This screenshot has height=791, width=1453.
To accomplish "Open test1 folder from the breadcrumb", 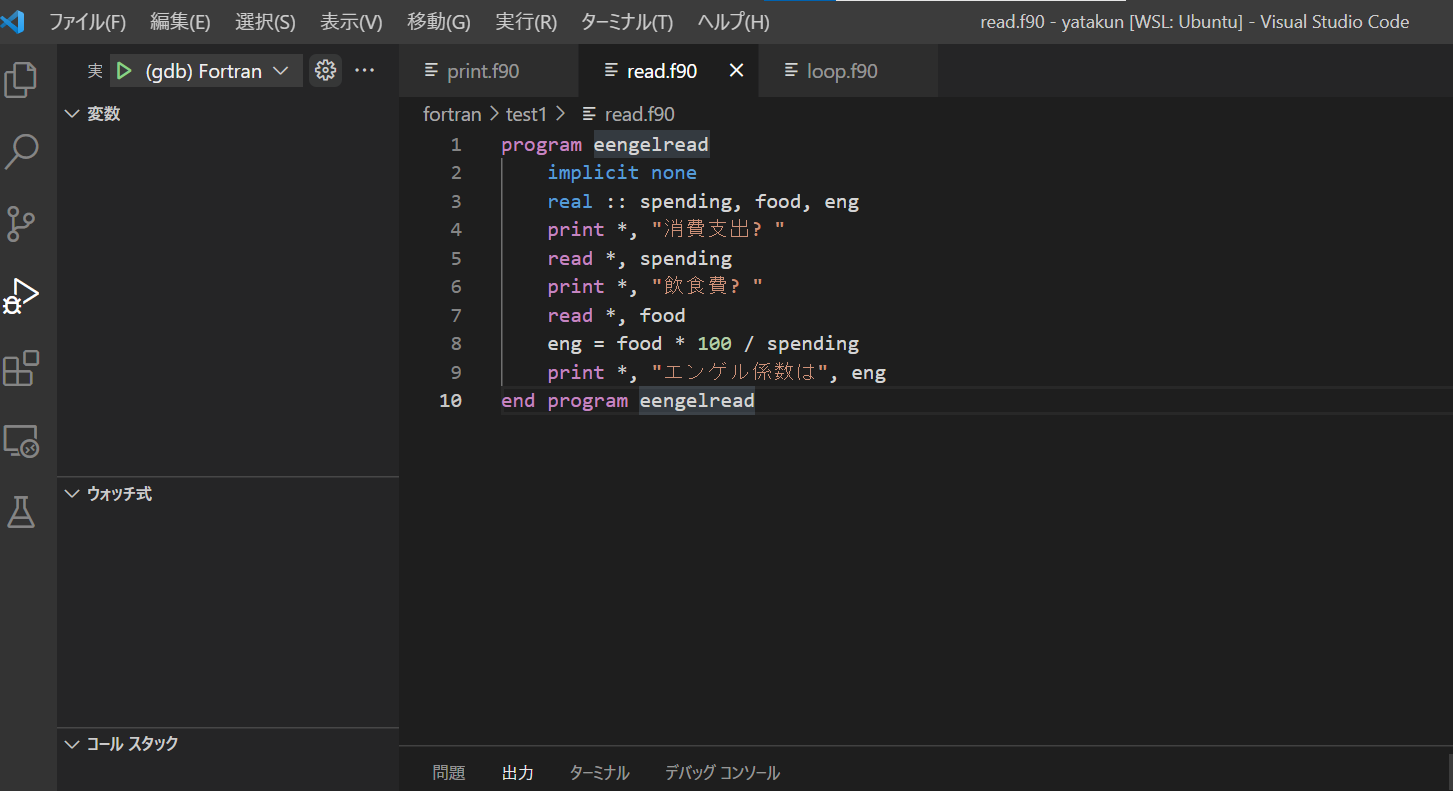I will click(x=526, y=114).
